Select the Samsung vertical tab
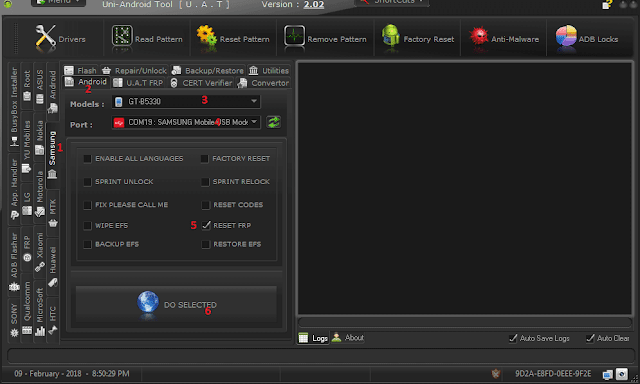 tap(52, 156)
